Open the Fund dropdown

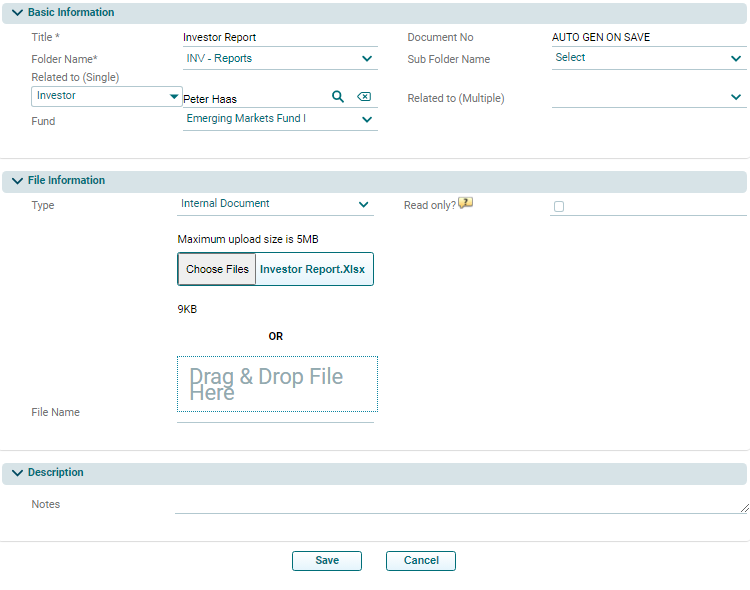[x=366, y=120]
